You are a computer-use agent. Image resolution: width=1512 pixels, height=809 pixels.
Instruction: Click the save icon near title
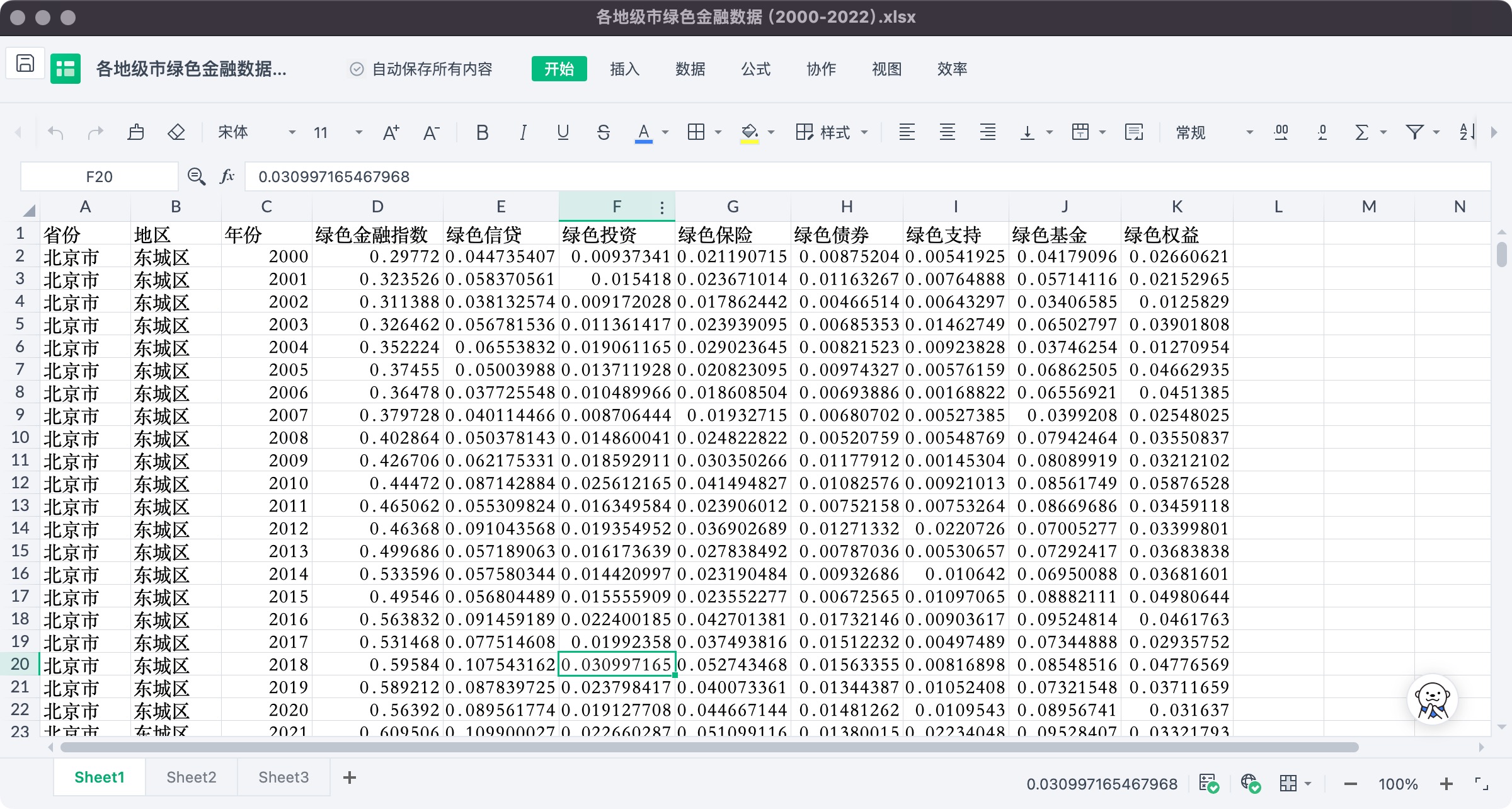[25, 64]
